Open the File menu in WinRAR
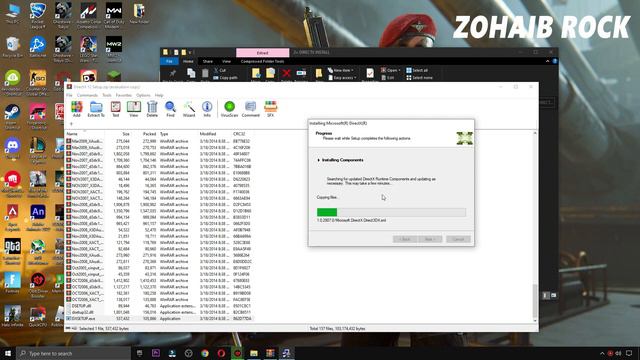640x360 pixels. coord(69,95)
